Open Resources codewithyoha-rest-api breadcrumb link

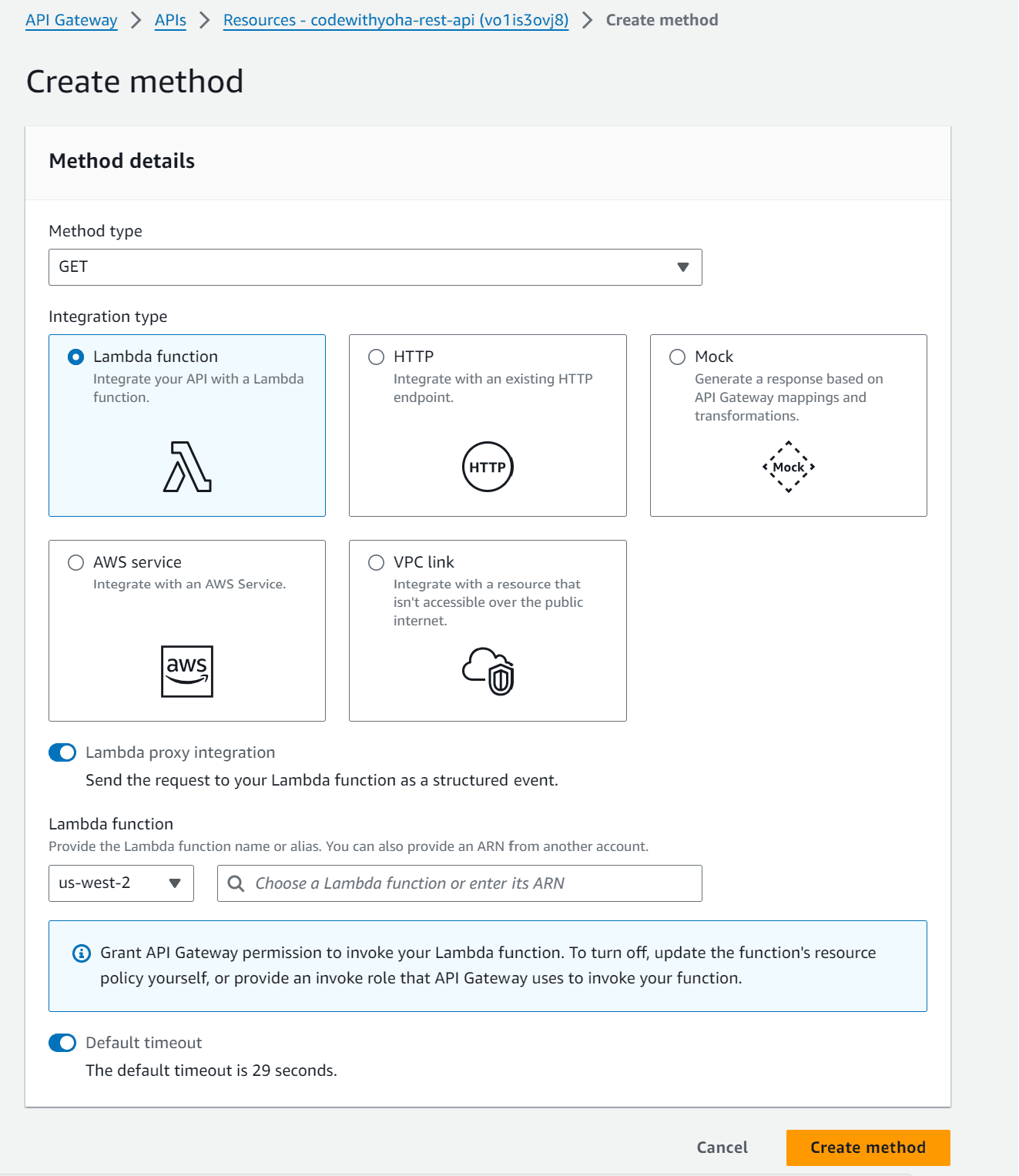pos(396,20)
